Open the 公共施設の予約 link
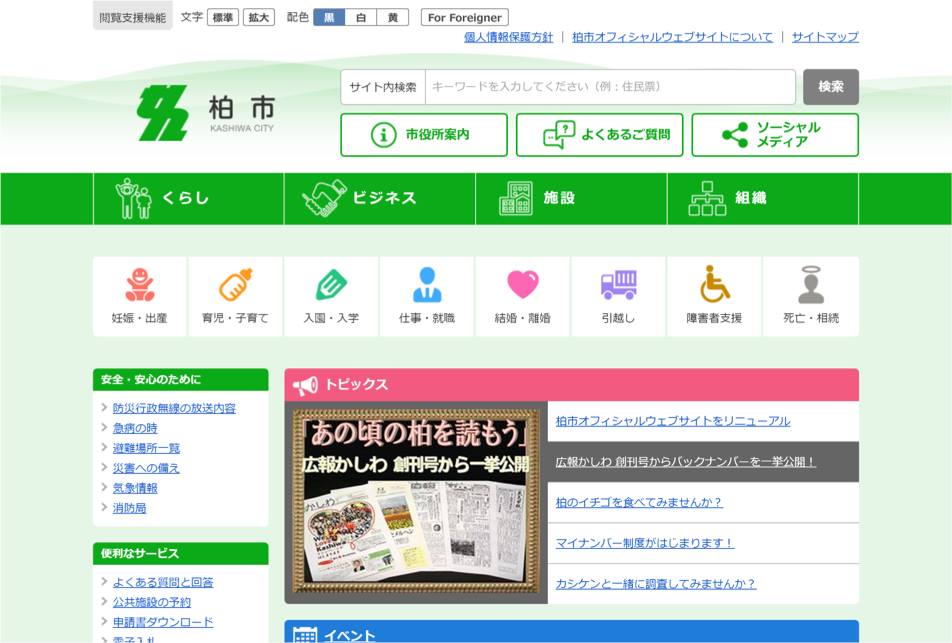 152,602
